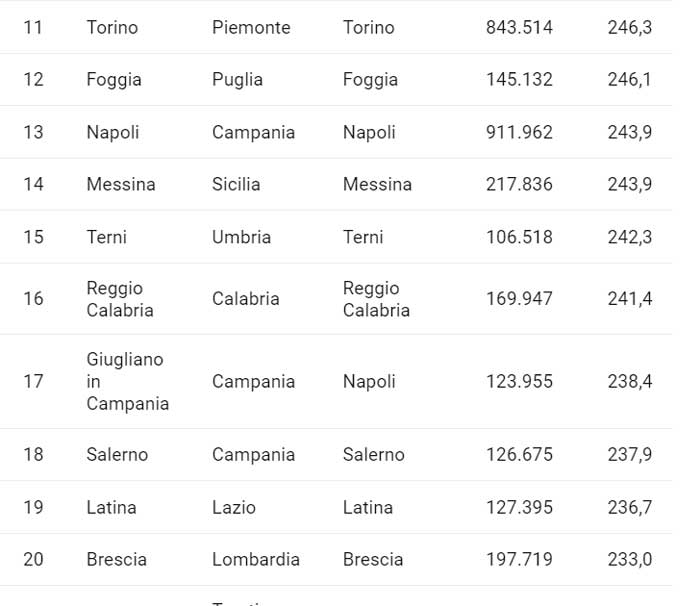This screenshot has width=700, height=606.
Task: Select the Calabria region cell
Action: 245,298
